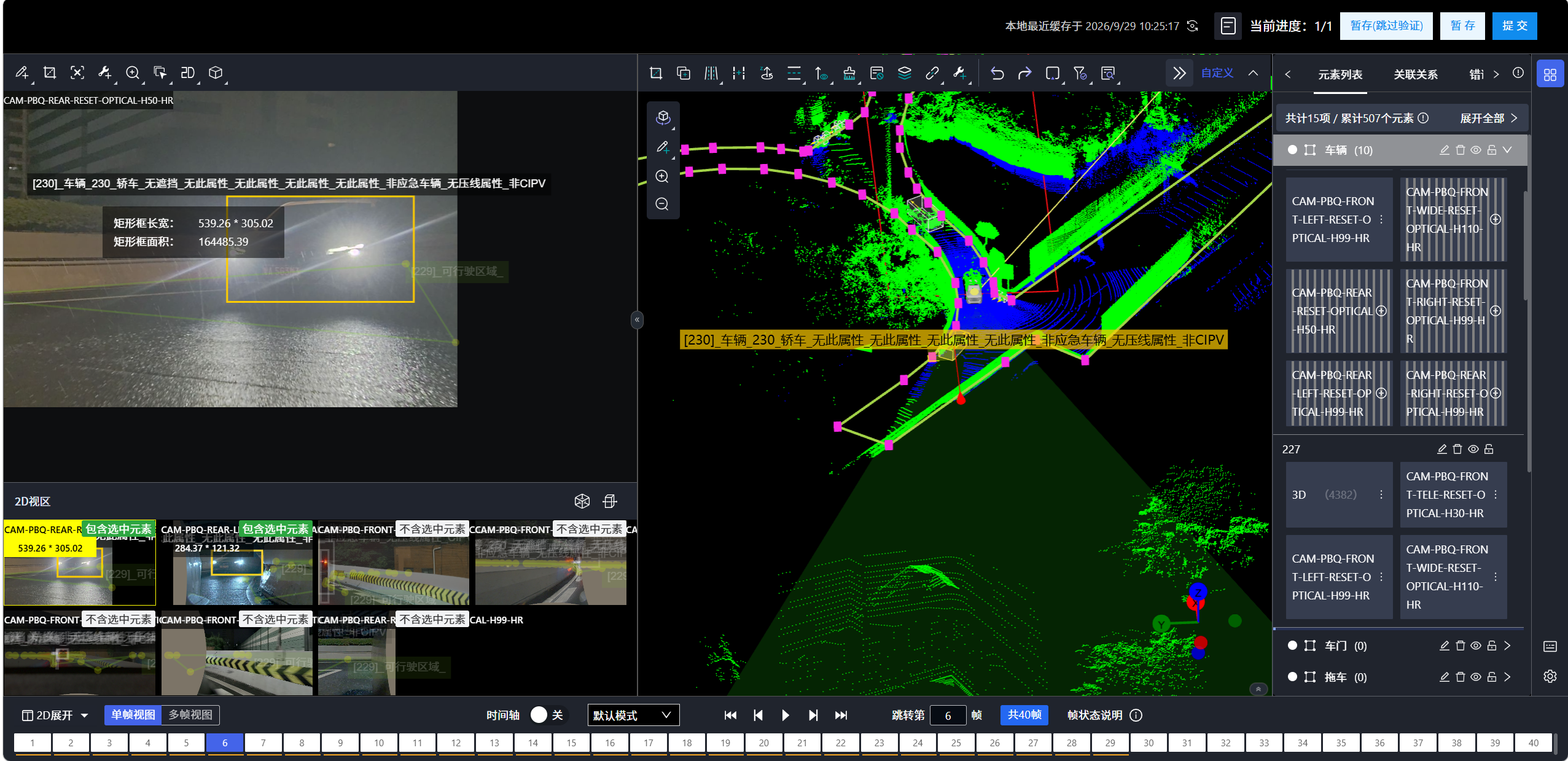Unlock the 车辆 group lock icon
Viewport: 1568px width, 761px height.
pyautogui.click(x=1491, y=150)
